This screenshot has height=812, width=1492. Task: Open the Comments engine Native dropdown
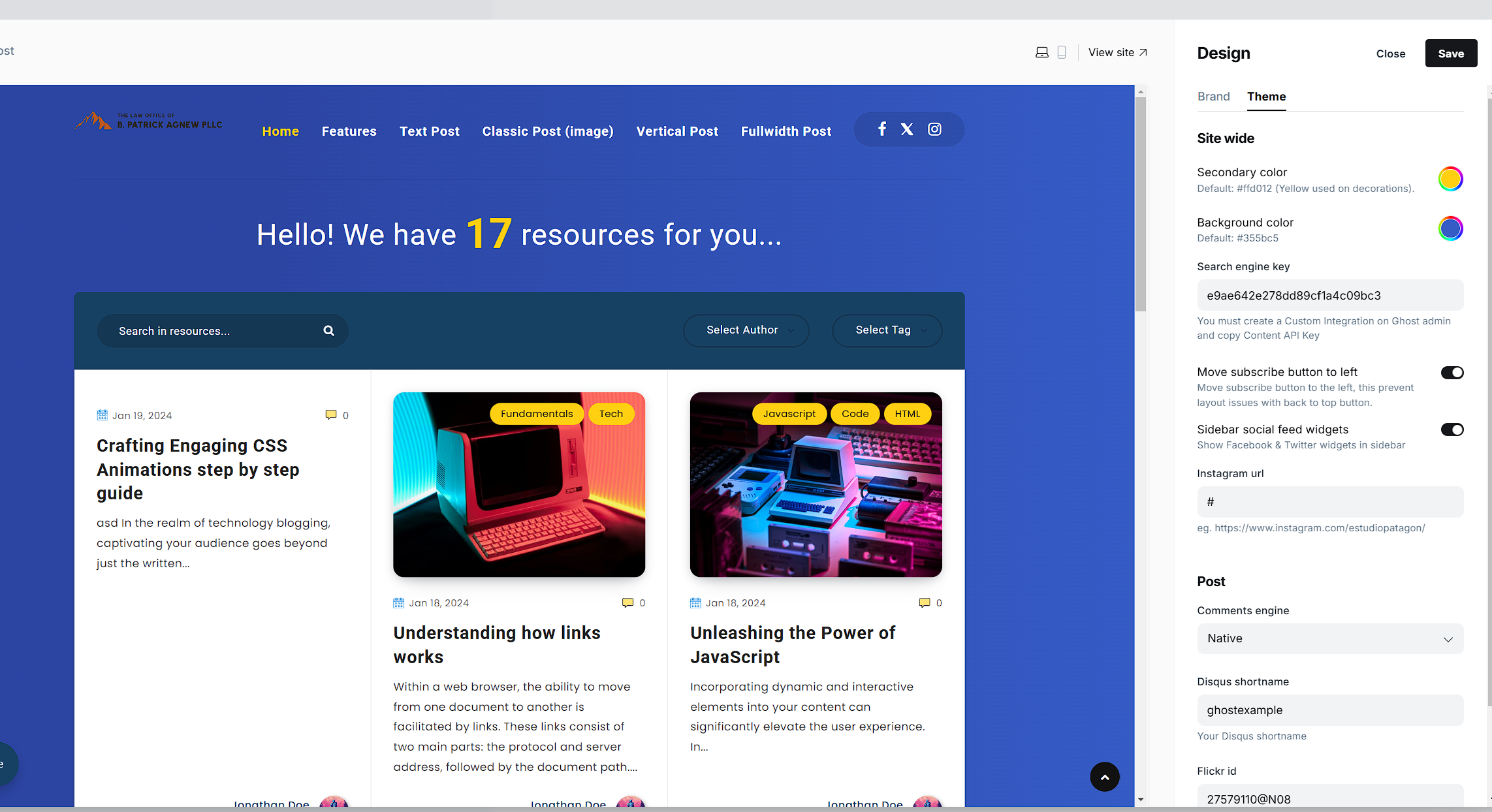[1330, 638]
